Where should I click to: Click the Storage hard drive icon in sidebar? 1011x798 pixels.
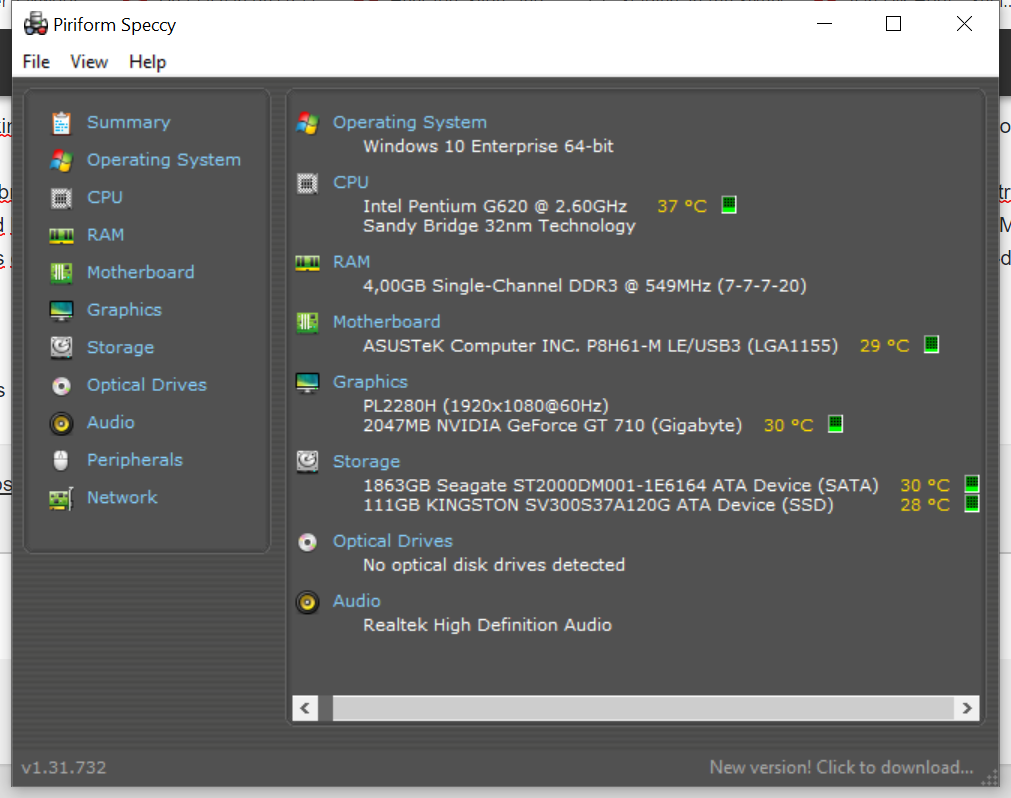tap(61, 347)
